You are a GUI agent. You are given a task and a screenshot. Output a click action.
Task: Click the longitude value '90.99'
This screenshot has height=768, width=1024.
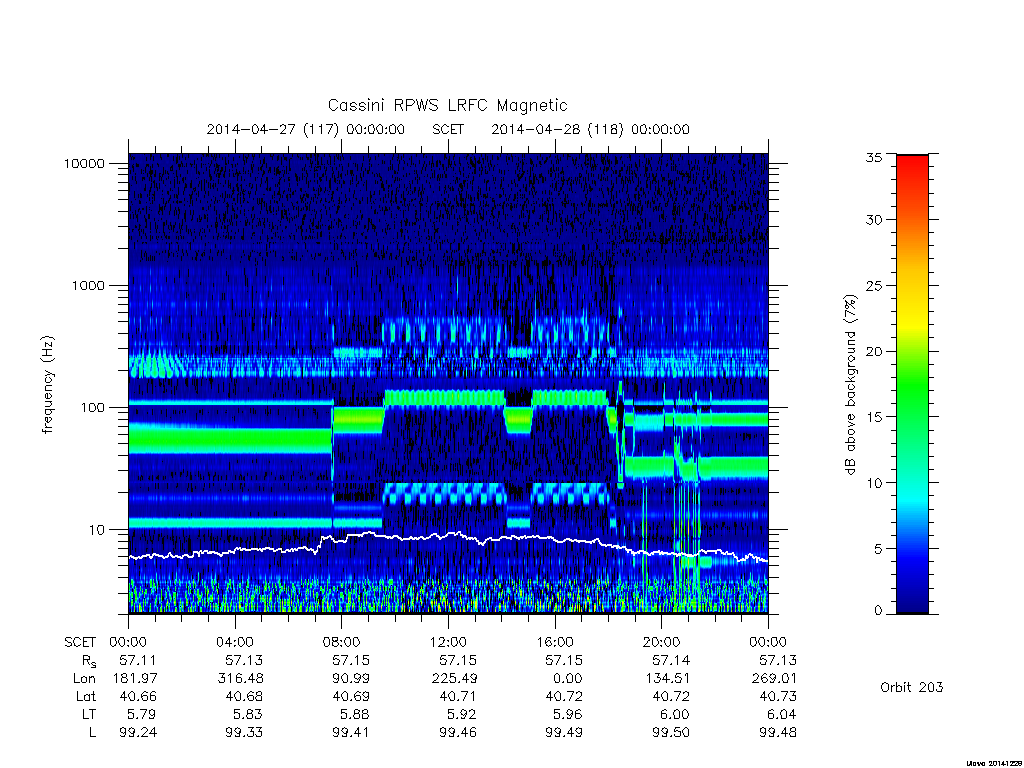point(351,679)
